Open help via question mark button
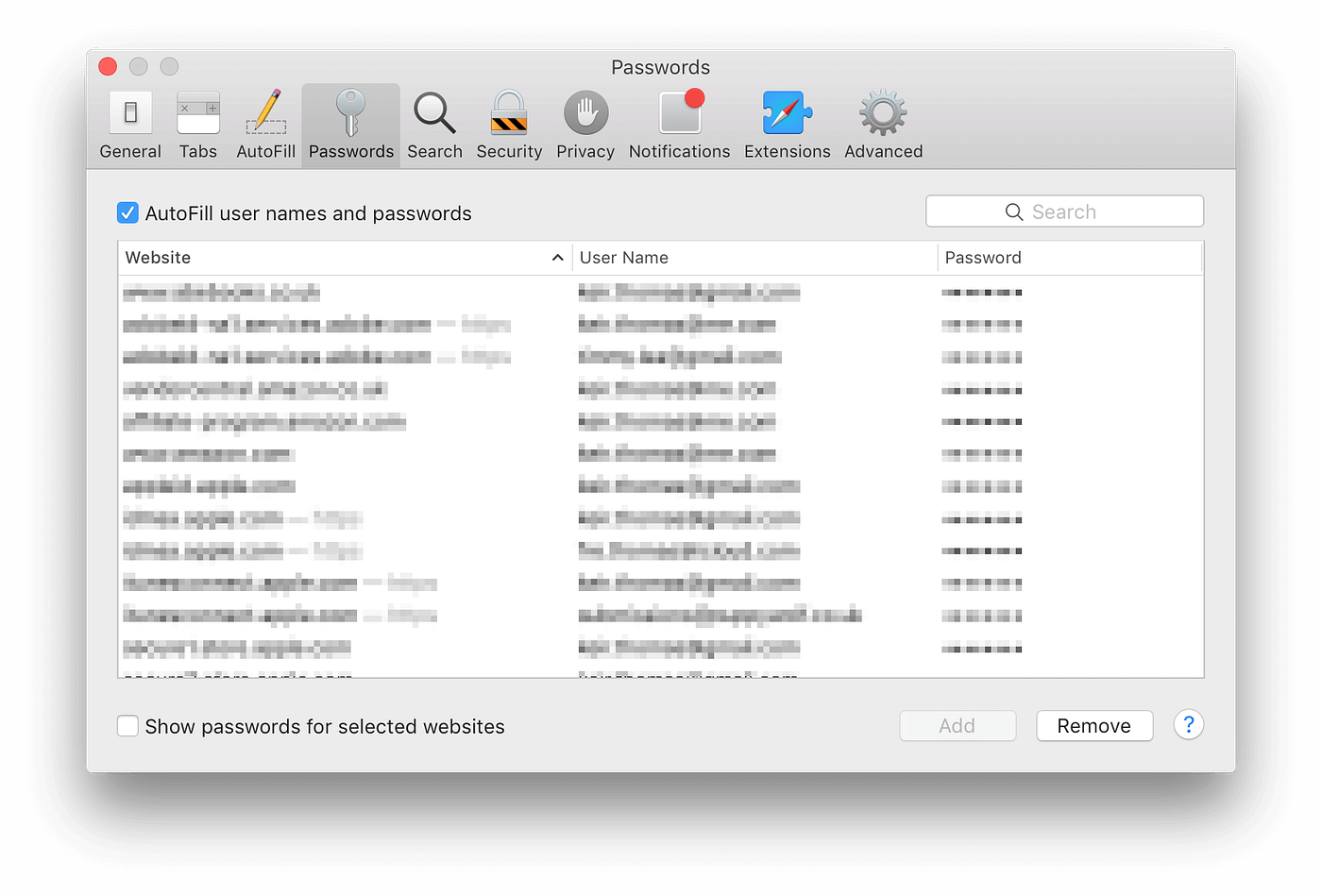 [x=1188, y=725]
